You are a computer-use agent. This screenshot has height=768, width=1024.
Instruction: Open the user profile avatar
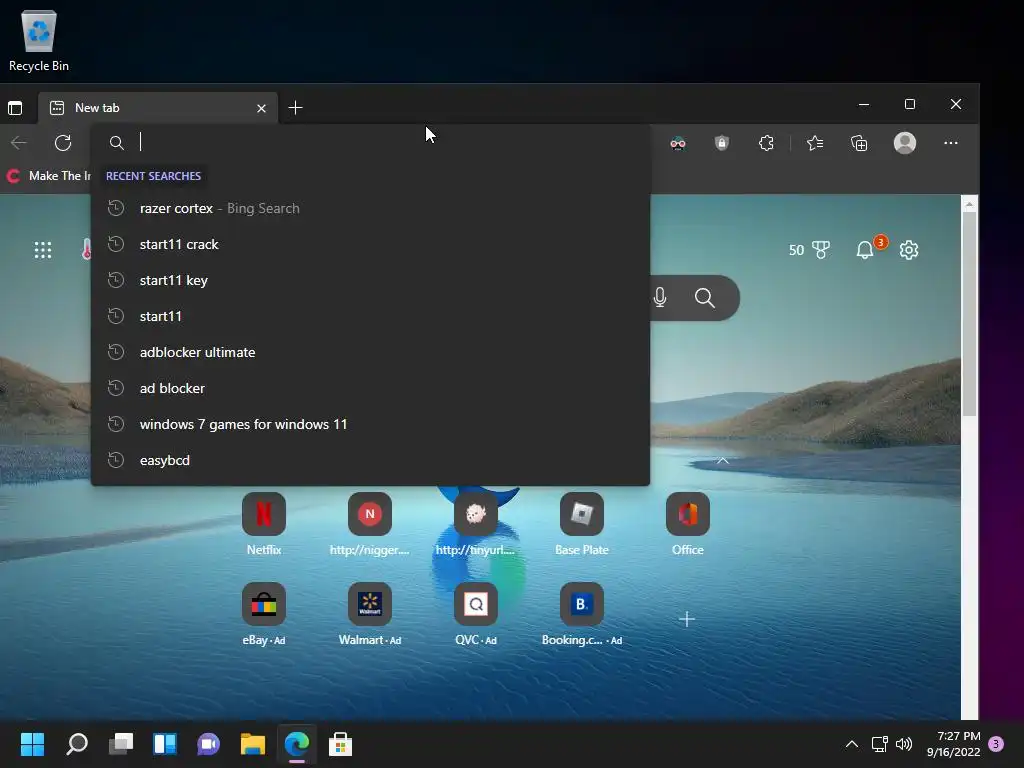pos(904,143)
